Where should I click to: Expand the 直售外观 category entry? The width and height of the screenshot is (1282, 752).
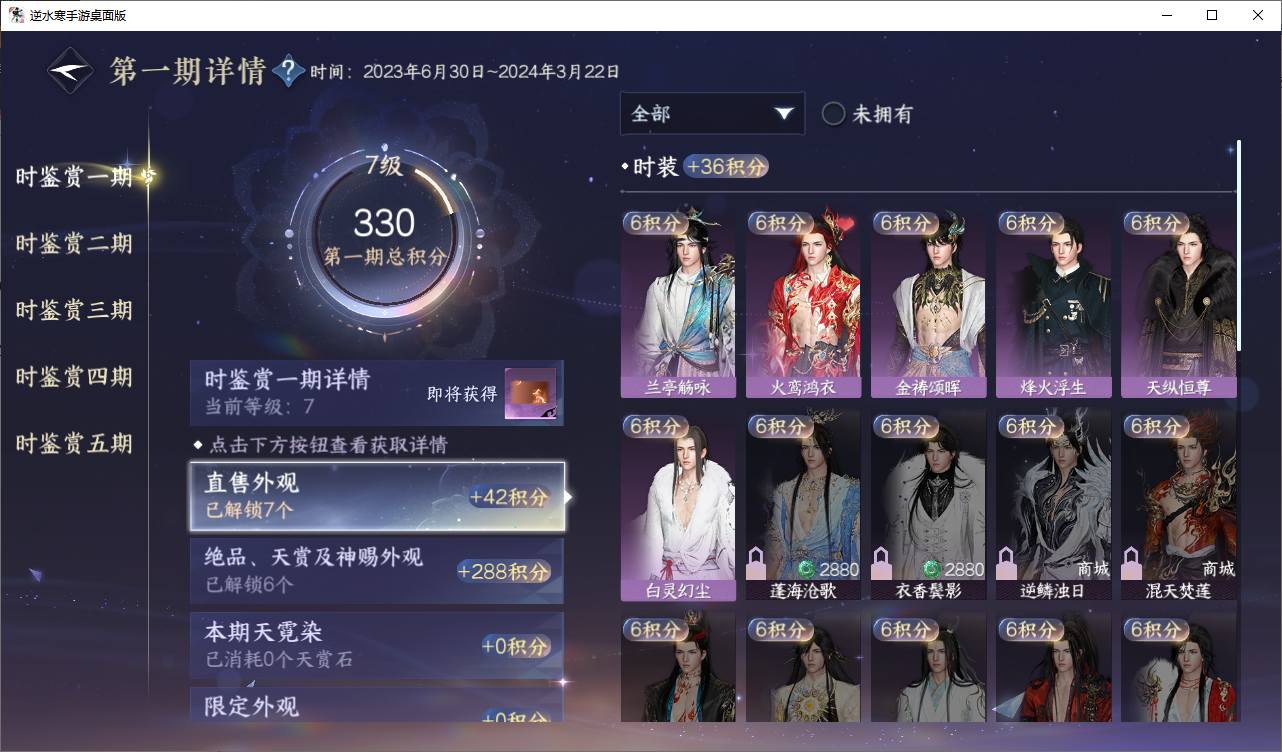coord(377,496)
